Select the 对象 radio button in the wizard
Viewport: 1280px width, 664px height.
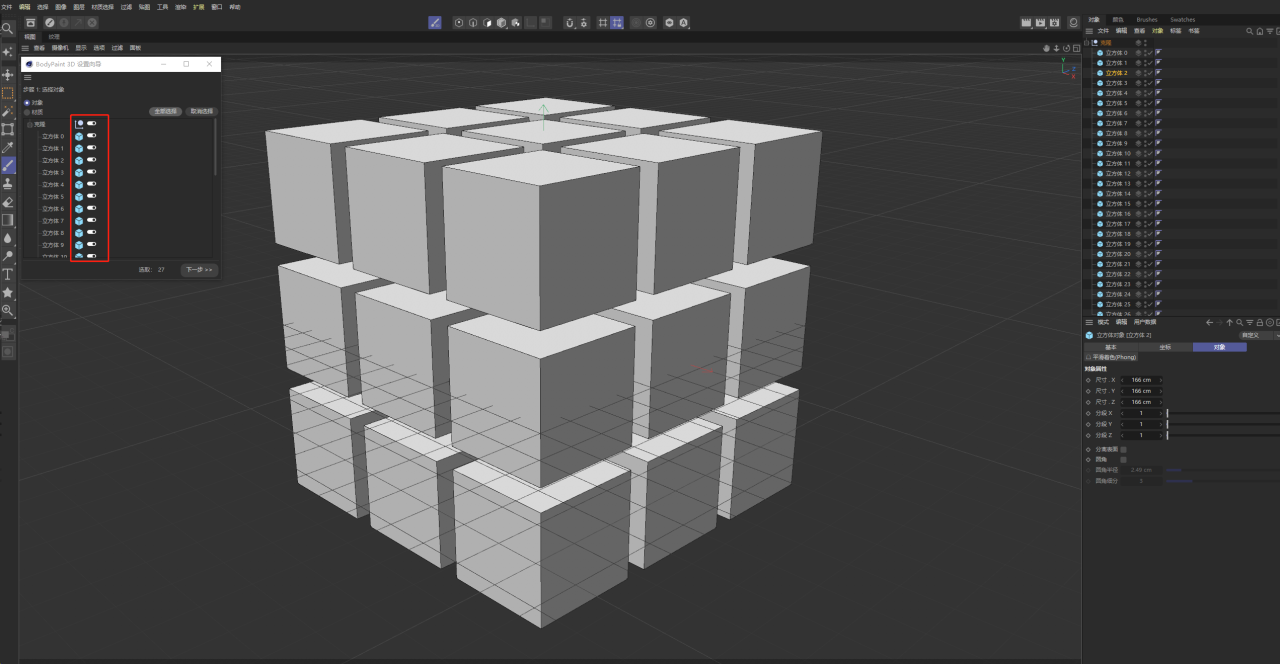coord(25,103)
